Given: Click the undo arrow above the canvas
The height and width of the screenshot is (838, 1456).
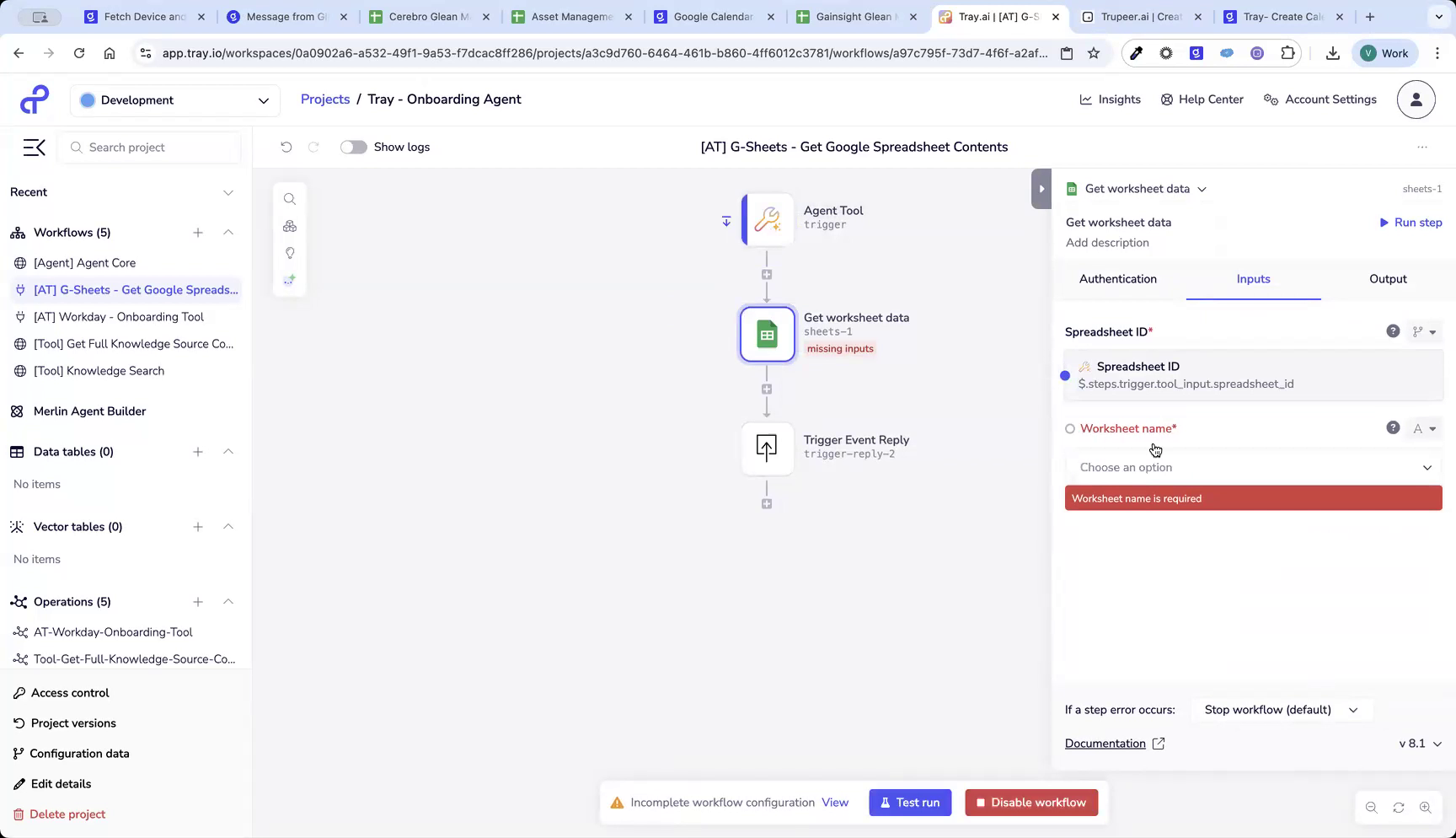Looking at the screenshot, I should (286, 147).
